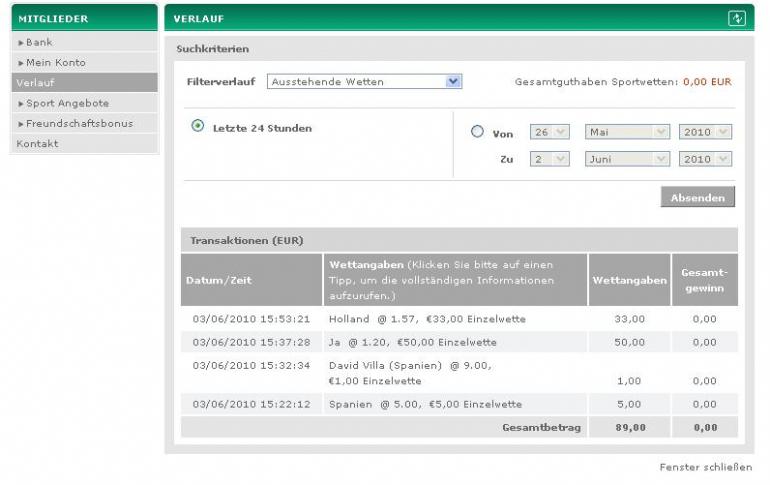The height and width of the screenshot is (485, 770).
Task: Click the Fenster schließen link
Action: (706, 467)
